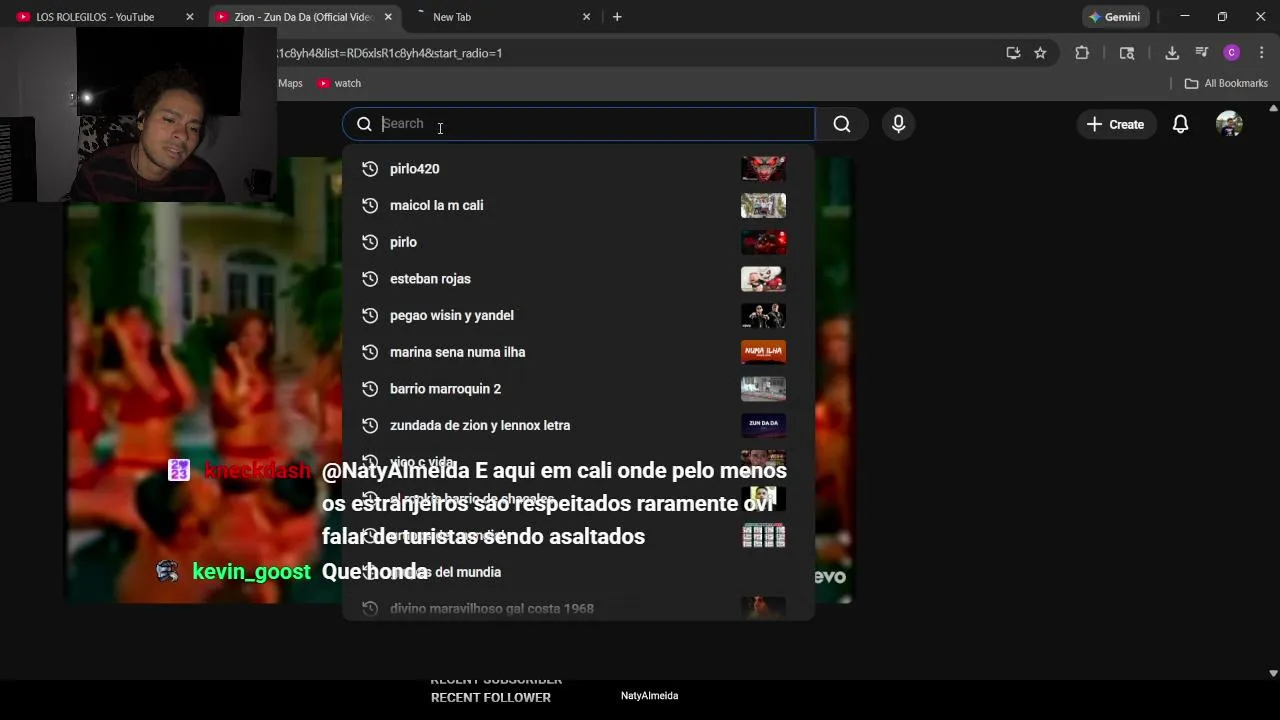Select 'divino maravilhoso gal costa 1968' suggestion
This screenshot has height=720, width=1280.
click(578, 608)
